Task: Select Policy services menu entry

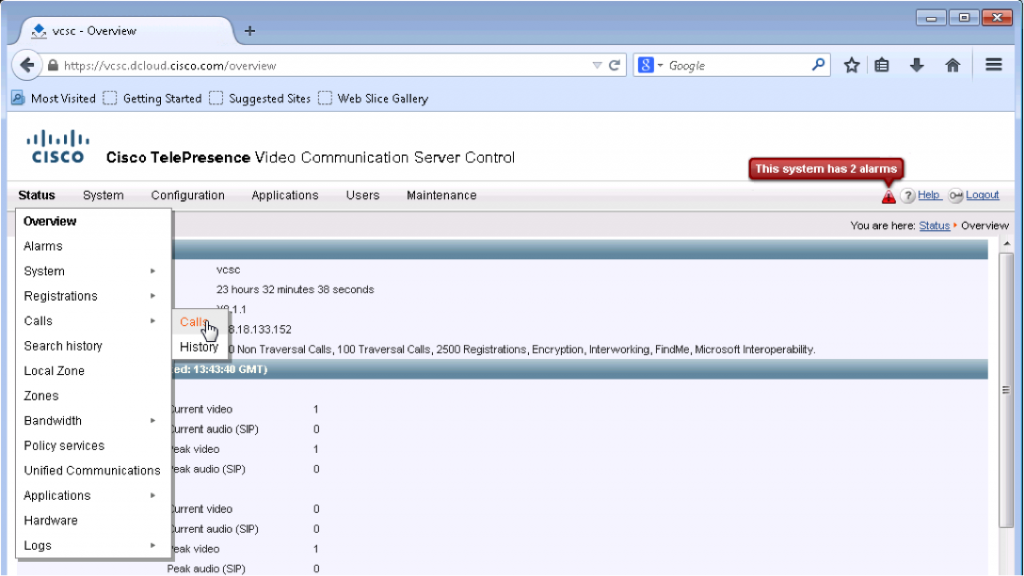Action: click(x=93, y=445)
